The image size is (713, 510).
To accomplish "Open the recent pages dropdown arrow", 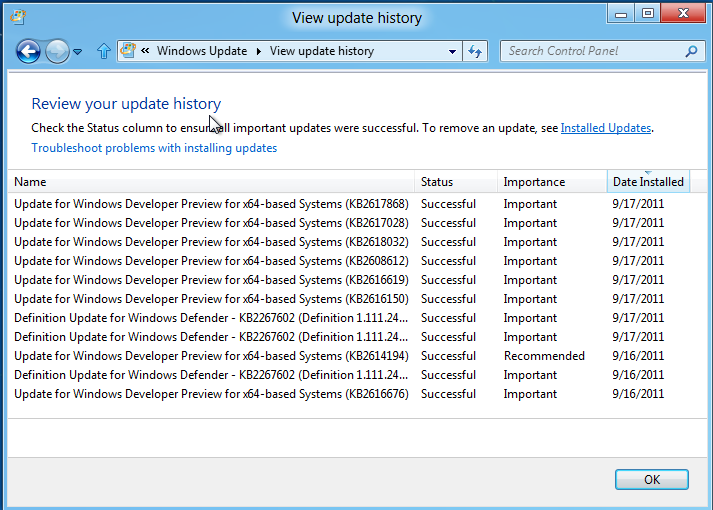I will [79, 52].
